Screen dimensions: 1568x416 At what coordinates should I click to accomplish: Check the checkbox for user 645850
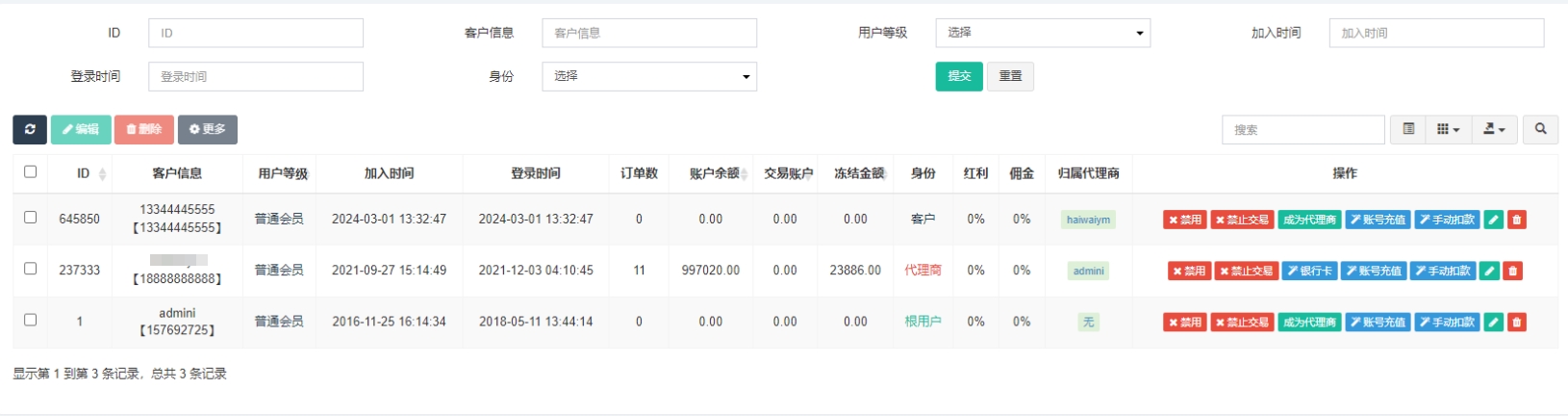(30, 218)
